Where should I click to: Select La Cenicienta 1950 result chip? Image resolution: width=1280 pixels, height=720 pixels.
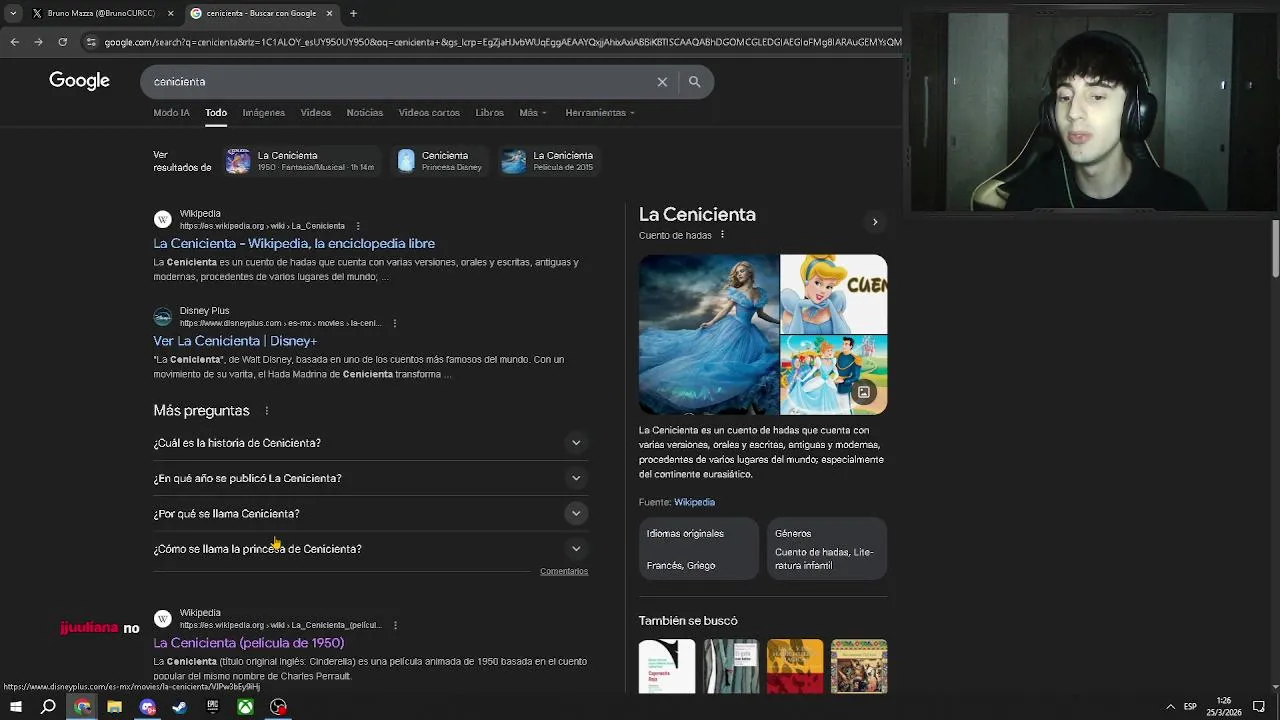[300, 161]
